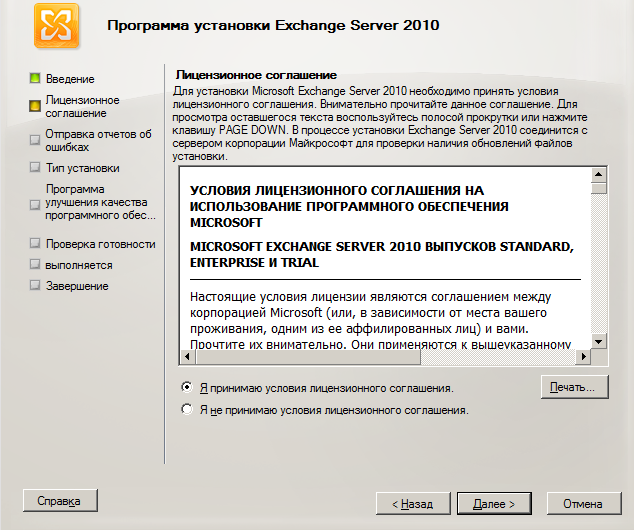Click the horizontal scrollbar thumb of license text
Viewport: 634px width, 530px height.
coord(308,357)
